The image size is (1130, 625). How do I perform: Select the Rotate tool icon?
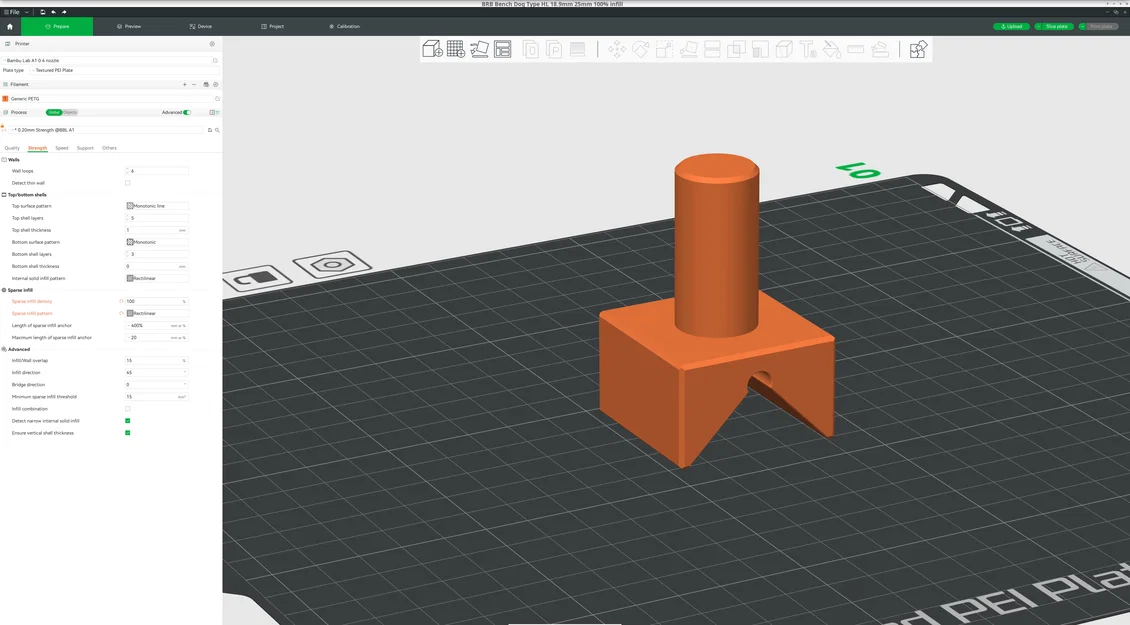641,49
